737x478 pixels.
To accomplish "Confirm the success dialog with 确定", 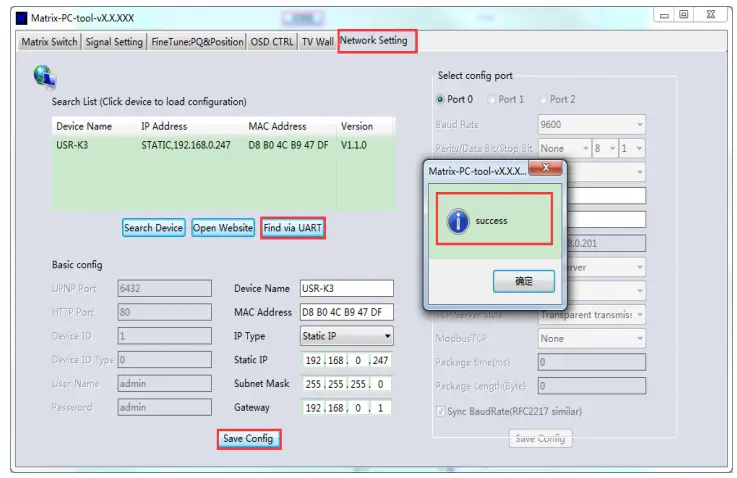I will tap(524, 281).
